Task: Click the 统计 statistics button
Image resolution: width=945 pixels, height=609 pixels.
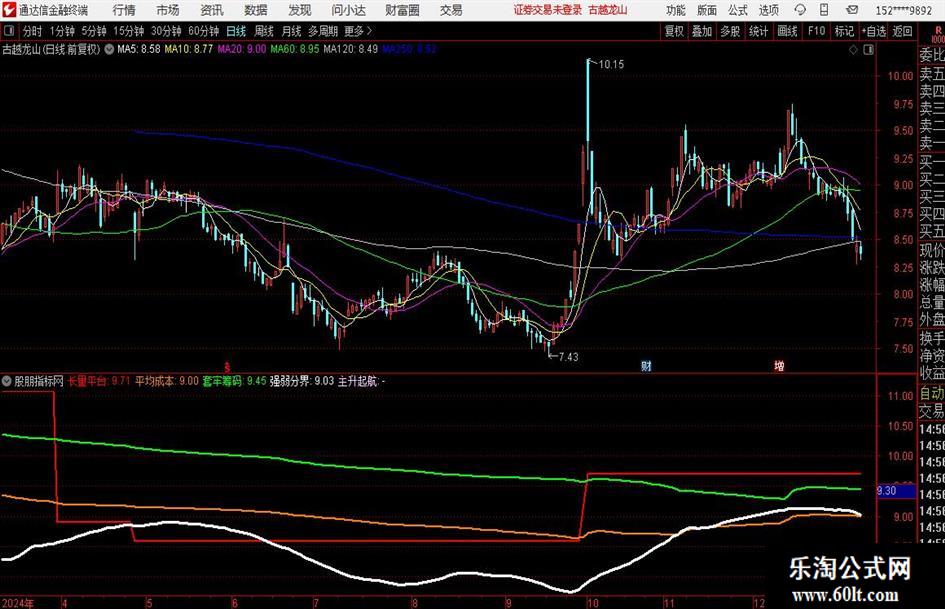Action: pyautogui.click(x=759, y=31)
